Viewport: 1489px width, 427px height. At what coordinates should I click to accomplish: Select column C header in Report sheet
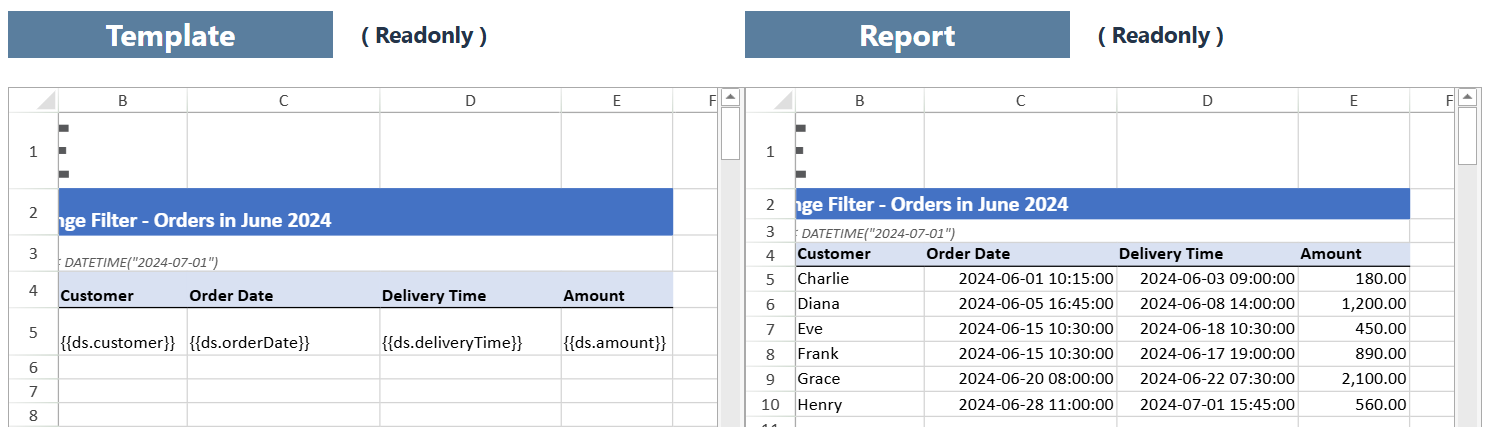(1020, 100)
